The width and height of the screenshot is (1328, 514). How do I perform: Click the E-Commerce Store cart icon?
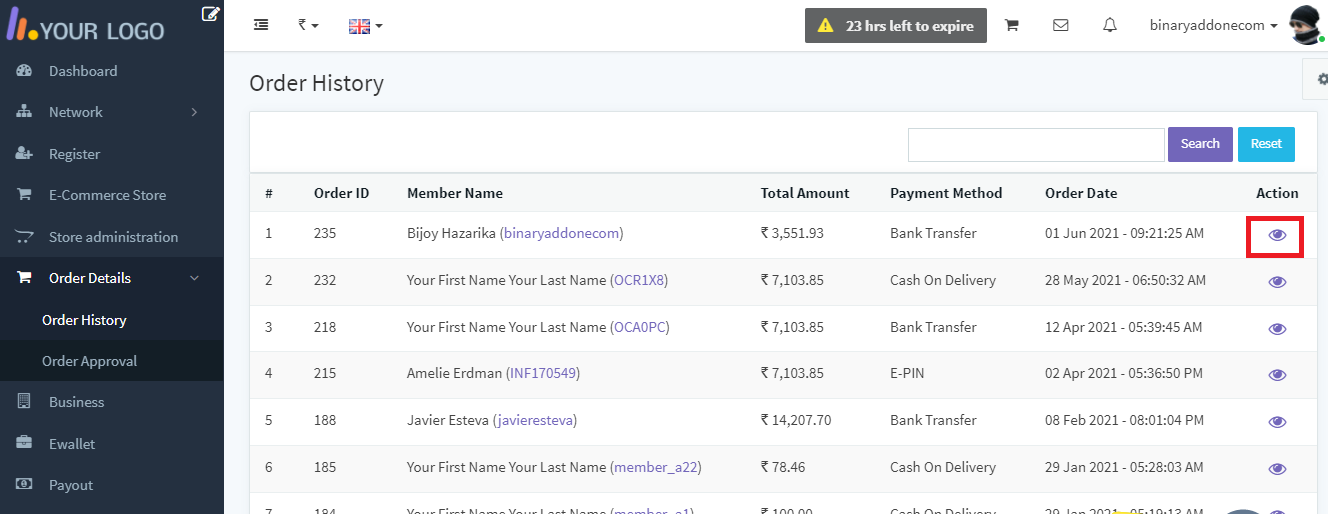click(x=24, y=195)
